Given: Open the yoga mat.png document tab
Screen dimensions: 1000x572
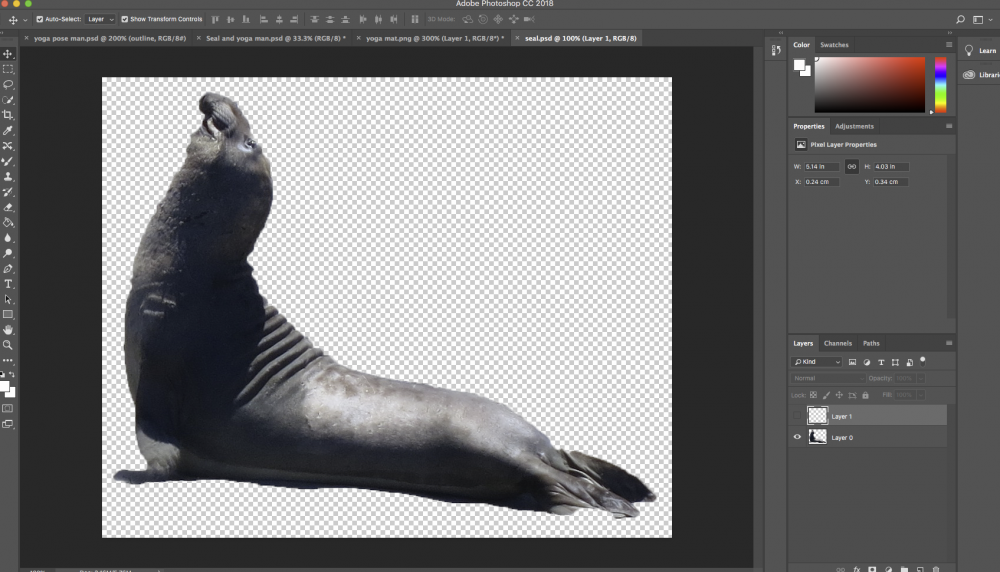Looking at the screenshot, I should coord(433,38).
